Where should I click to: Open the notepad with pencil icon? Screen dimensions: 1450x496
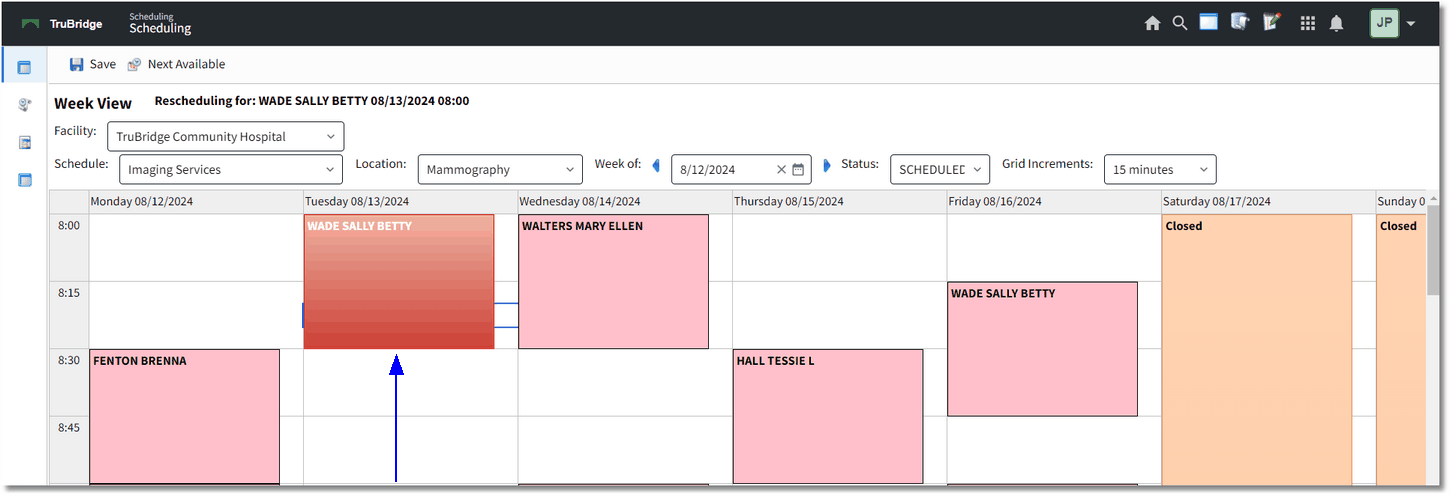coord(1272,22)
